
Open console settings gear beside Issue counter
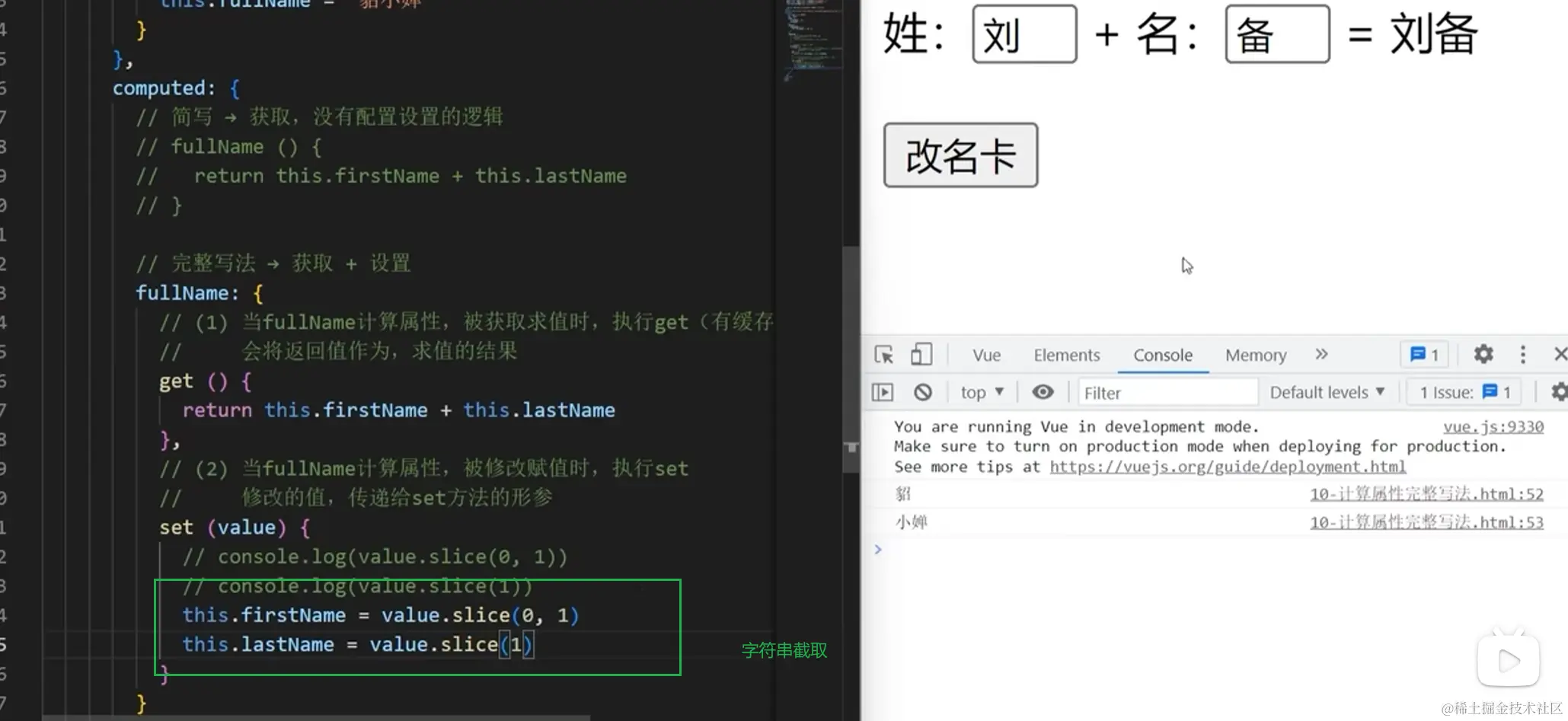click(x=1559, y=392)
